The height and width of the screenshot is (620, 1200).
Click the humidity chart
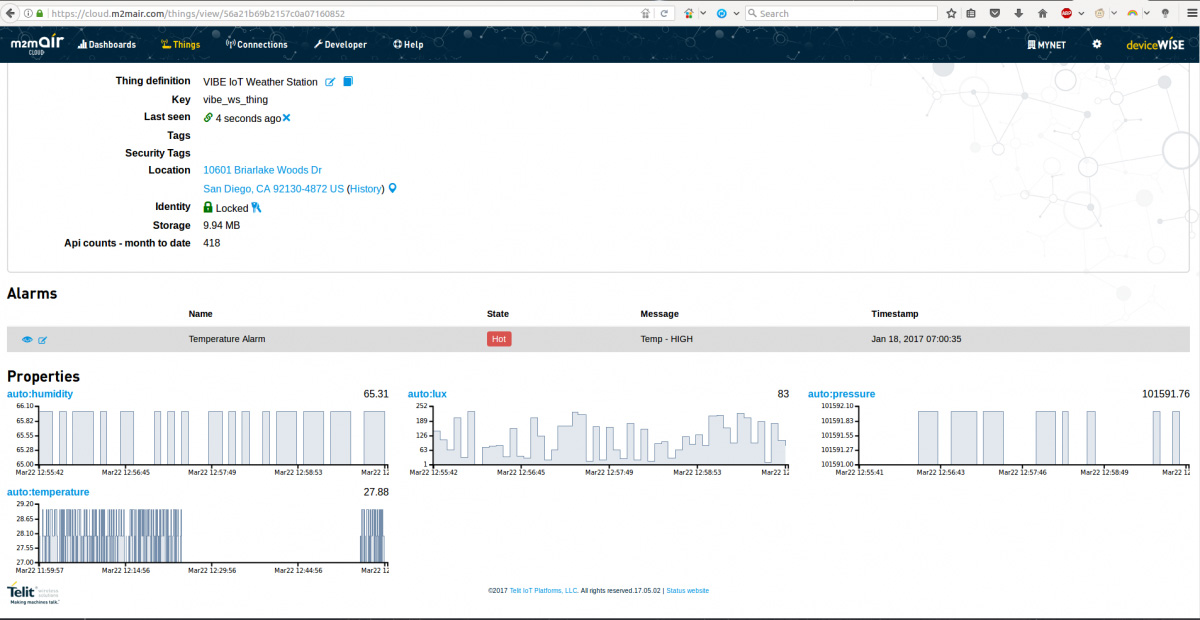pyautogui.click(x=198, y=438)
